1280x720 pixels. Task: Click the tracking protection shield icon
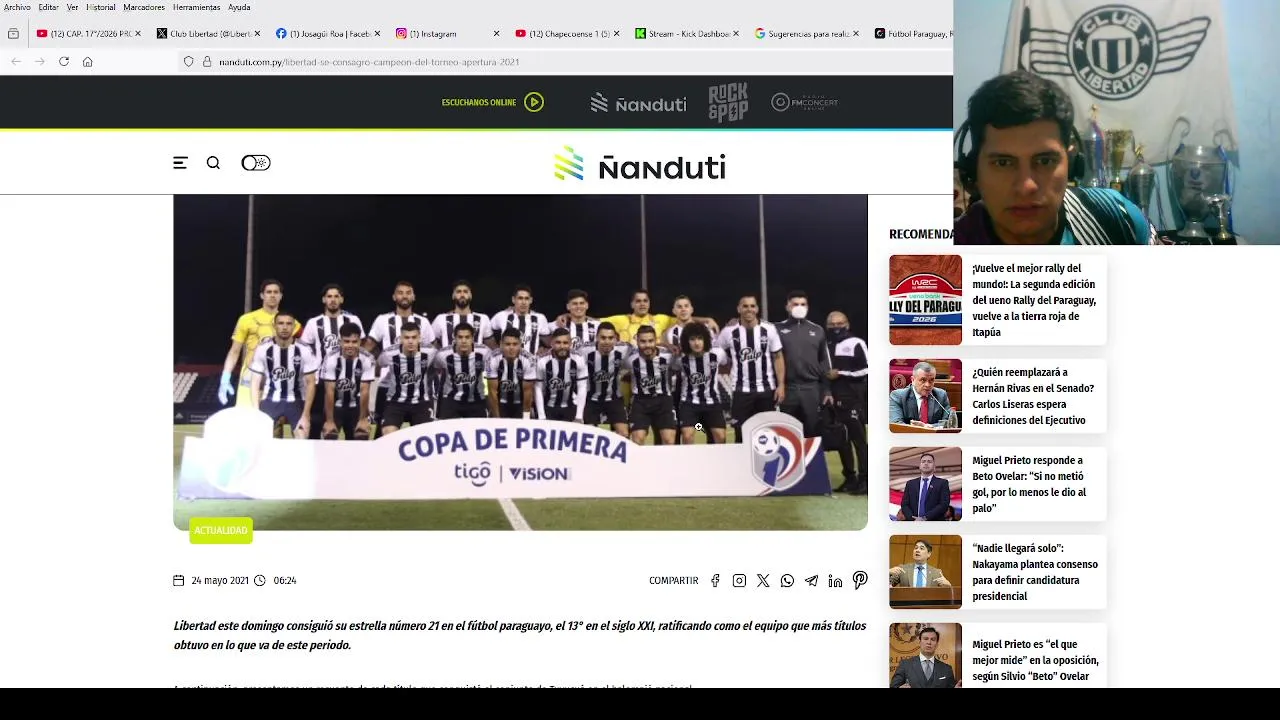click(188, 61)
